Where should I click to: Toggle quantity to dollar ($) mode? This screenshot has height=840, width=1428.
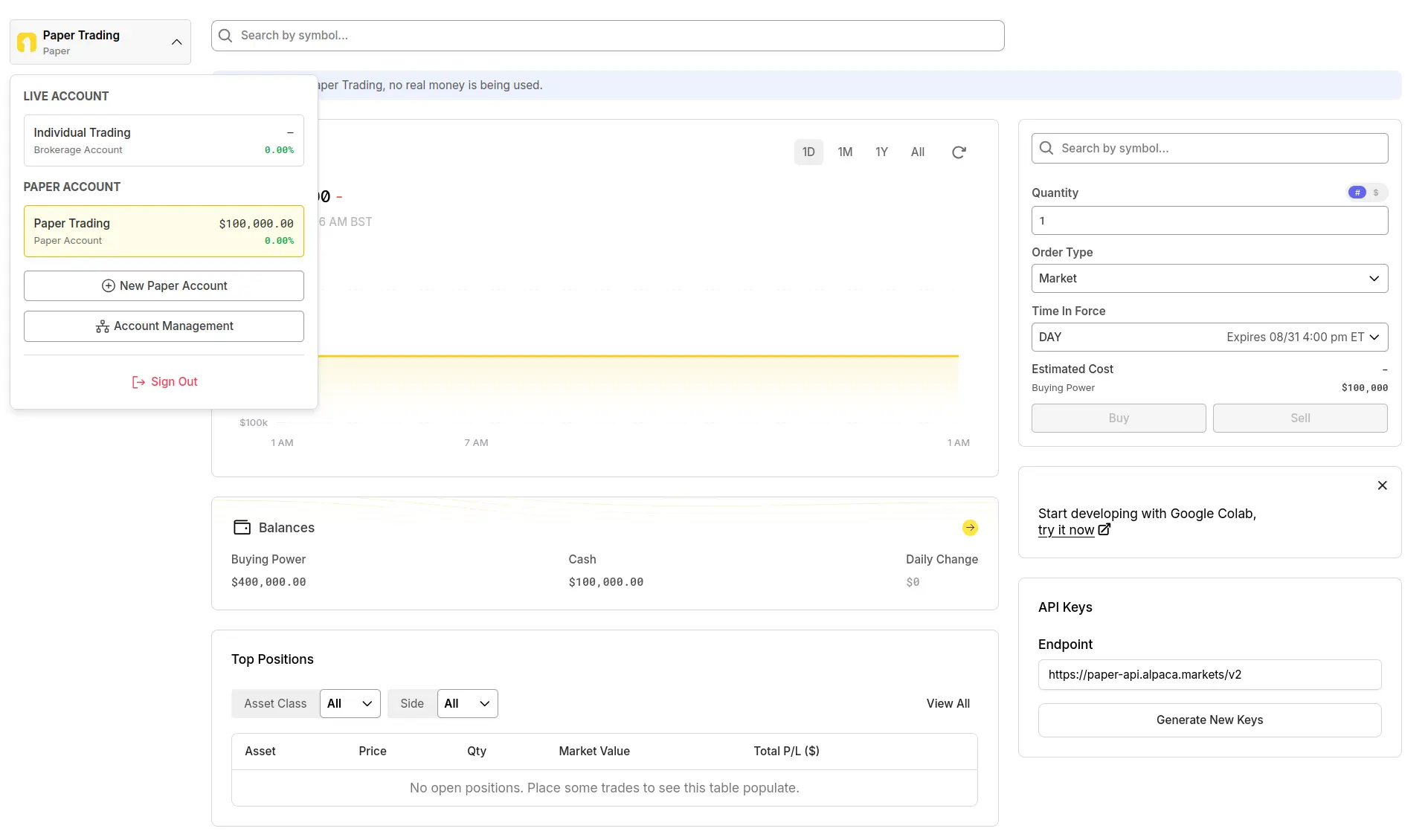(1376, 193)
